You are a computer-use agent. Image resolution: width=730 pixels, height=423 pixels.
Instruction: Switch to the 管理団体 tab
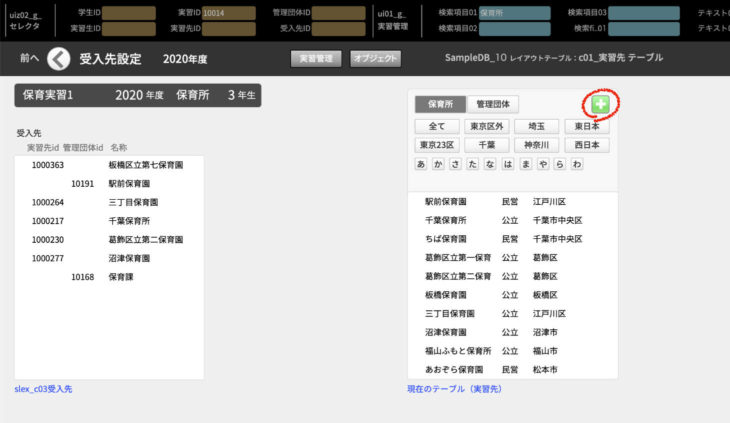tap(492, 104)
